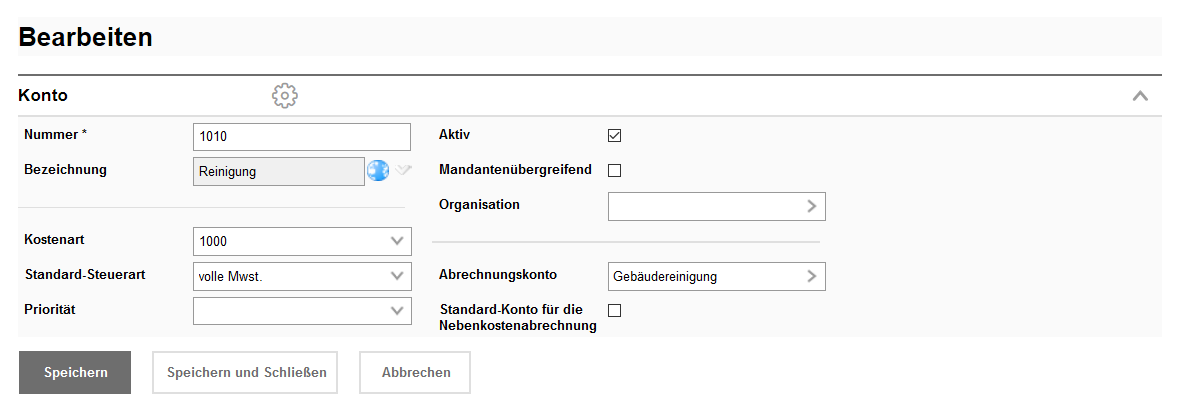Click the Abbrechen button
Image resolution: width=1182 pixels, height=399 pixels.
tap(416, 373)
